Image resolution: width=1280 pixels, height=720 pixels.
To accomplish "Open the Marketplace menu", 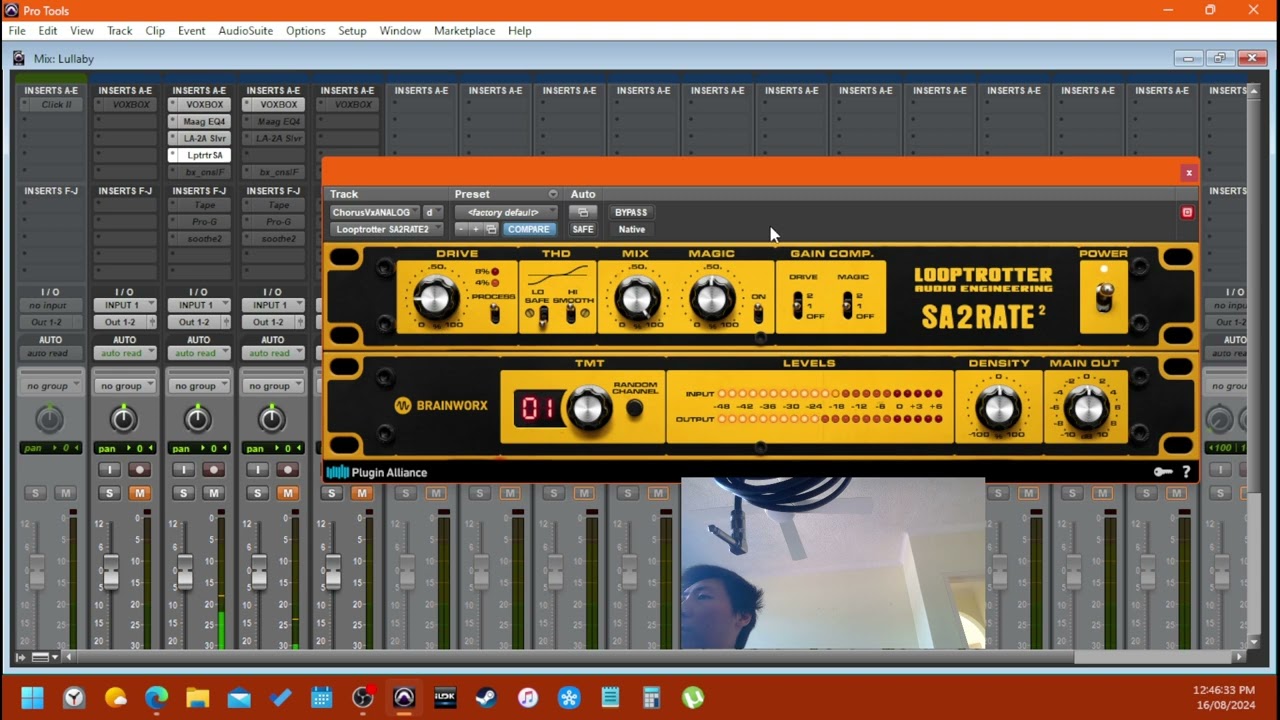I will tap(464, 31).
